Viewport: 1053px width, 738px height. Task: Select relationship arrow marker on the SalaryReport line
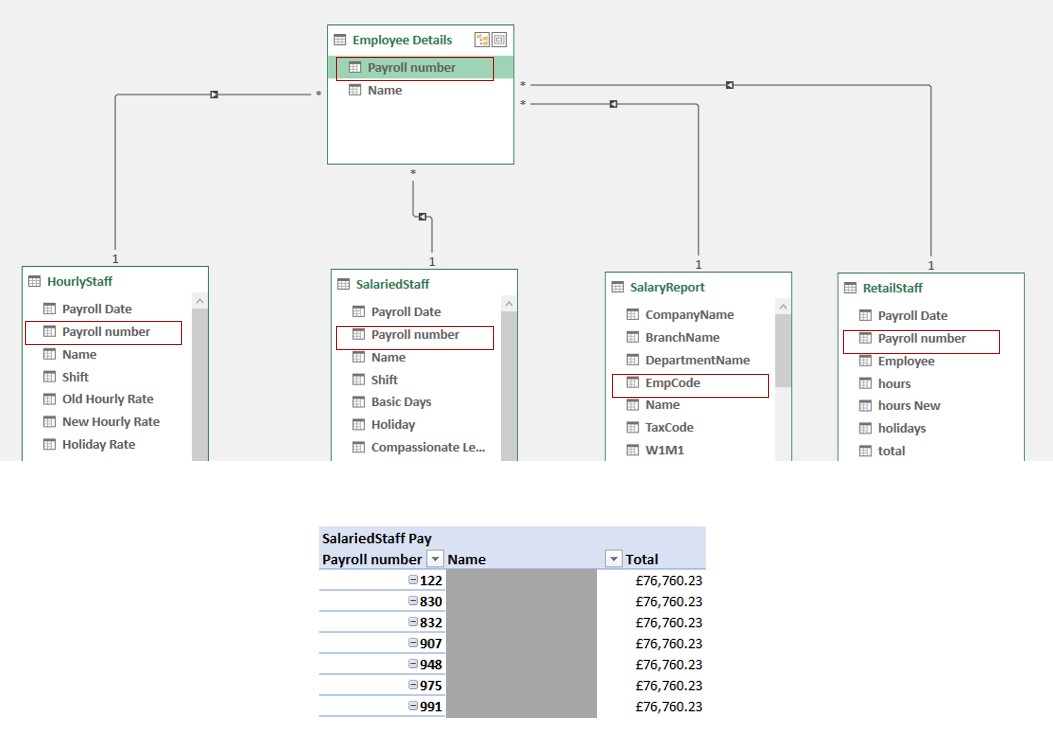tap(613, 104)
